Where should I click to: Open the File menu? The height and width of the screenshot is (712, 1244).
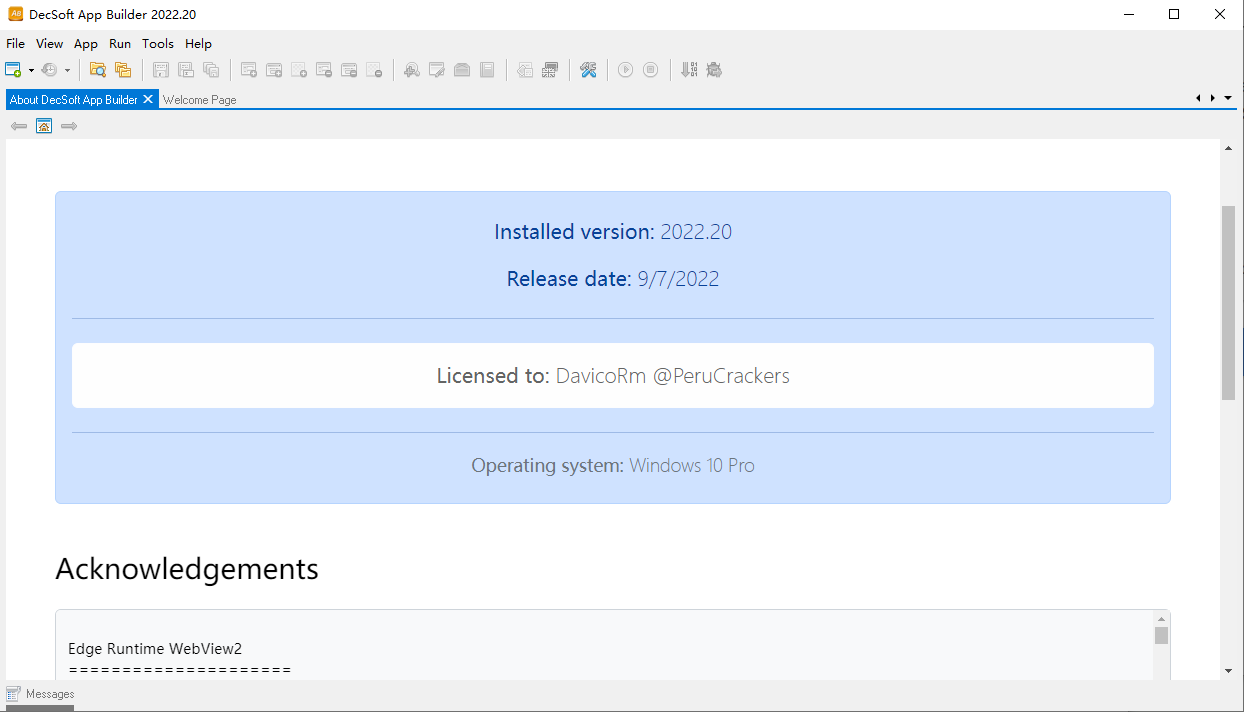point(16,44)
